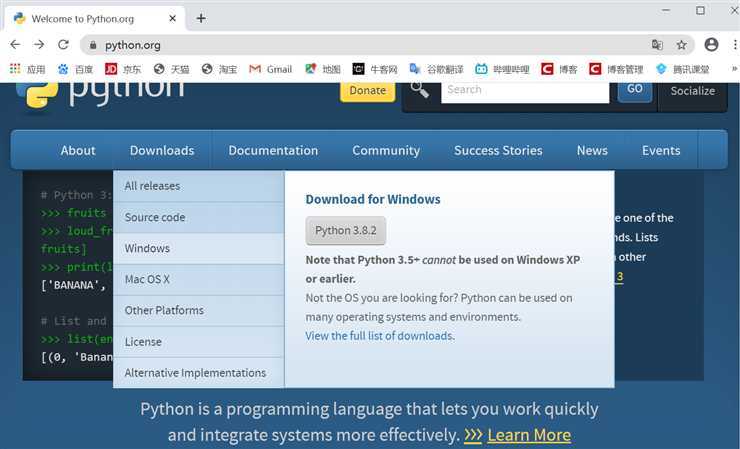Select License in Downloads submenu
740x449 pixels.
coord(199,342)
